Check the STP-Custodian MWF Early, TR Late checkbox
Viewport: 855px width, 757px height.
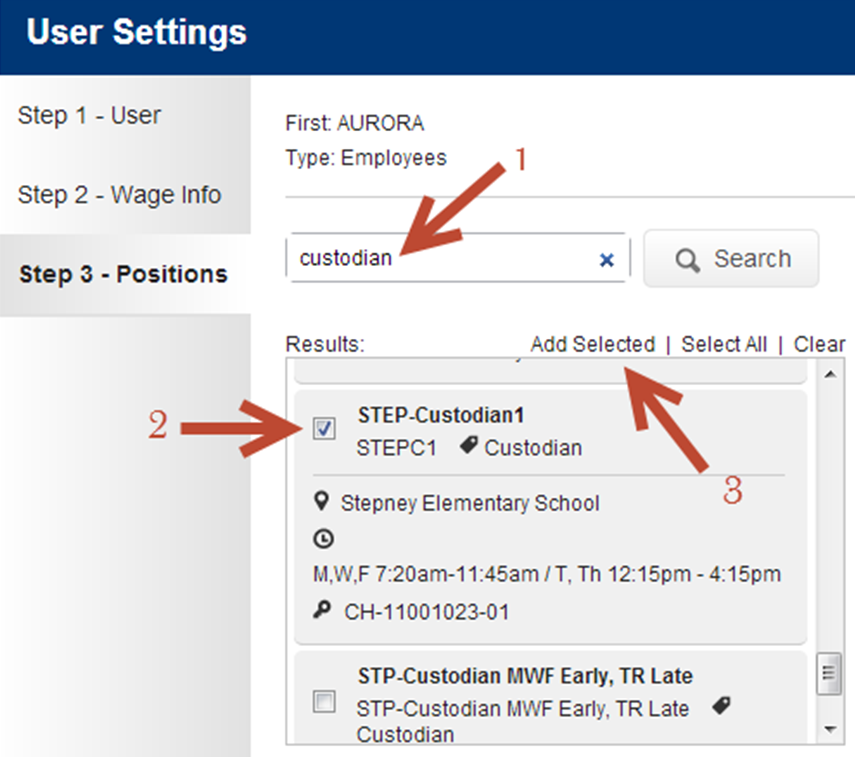tap(324, 701)
